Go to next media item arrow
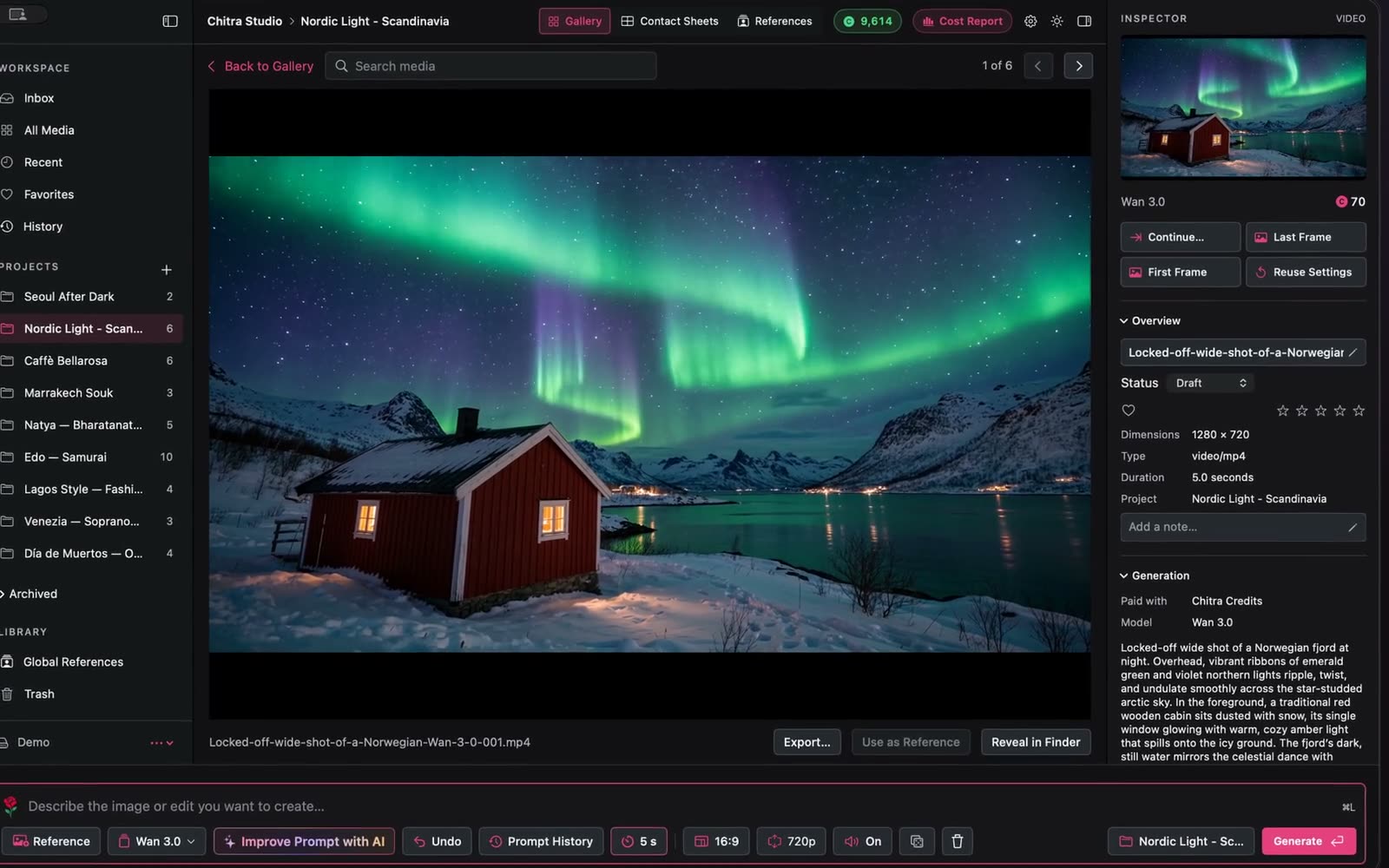 [1078, 66]
